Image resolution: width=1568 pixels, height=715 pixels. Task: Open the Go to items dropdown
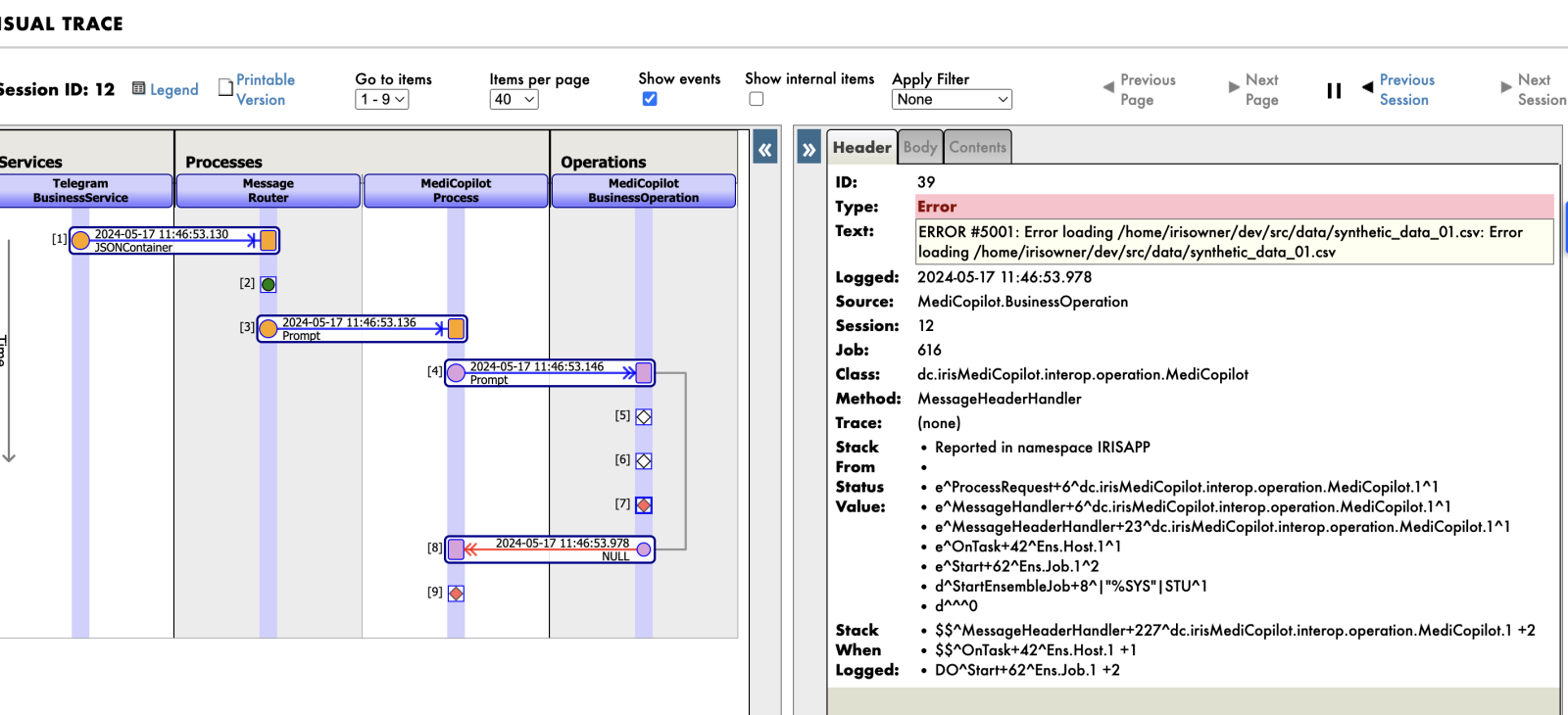click(381, 100)
